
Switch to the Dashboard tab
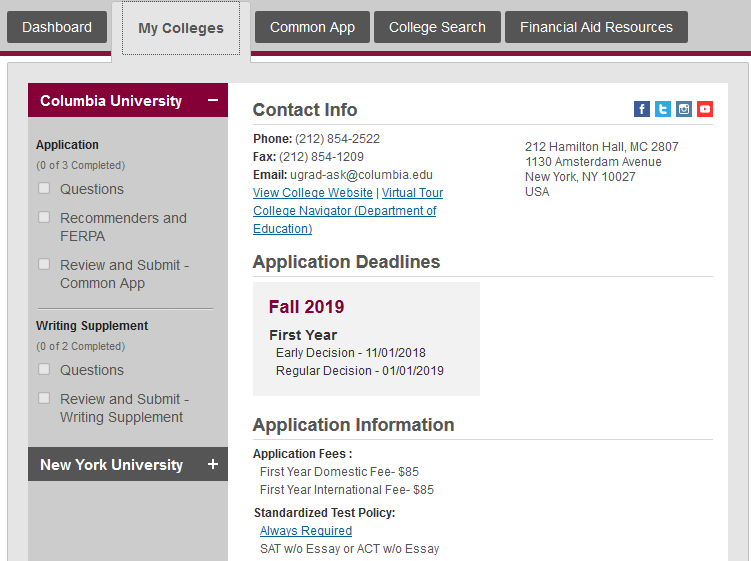(x=57, y=27)
